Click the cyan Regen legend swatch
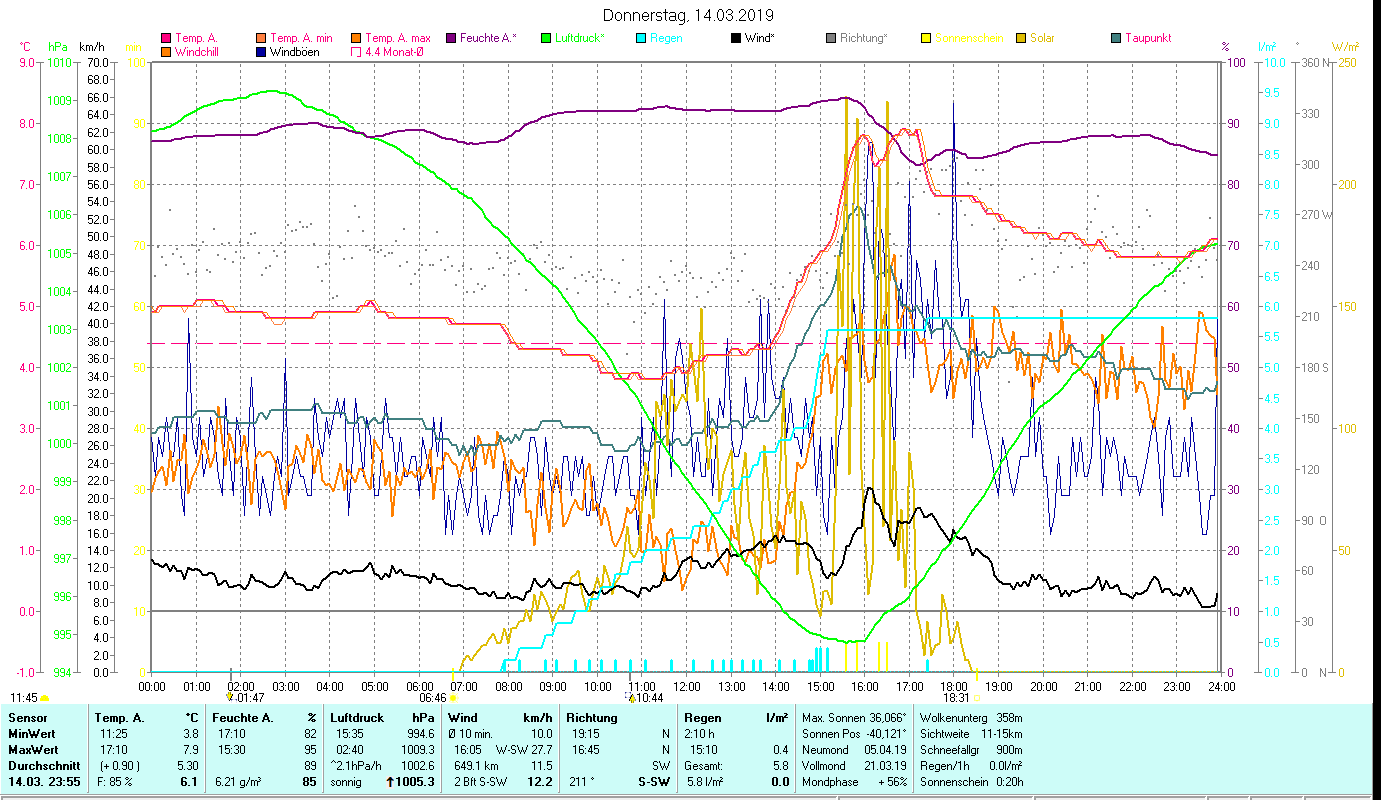This screenshot has height=800, width=1381. coord(642,38)
